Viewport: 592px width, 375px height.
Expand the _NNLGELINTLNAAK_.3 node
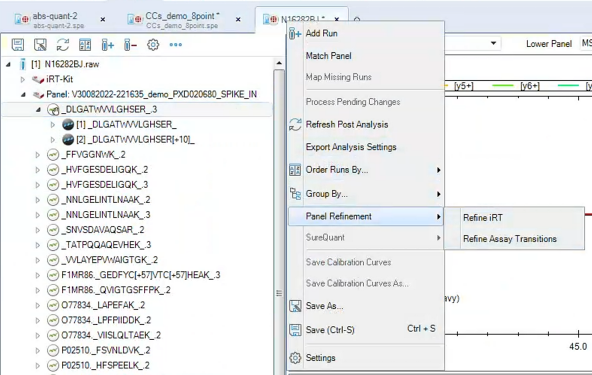tap(38, 215)
